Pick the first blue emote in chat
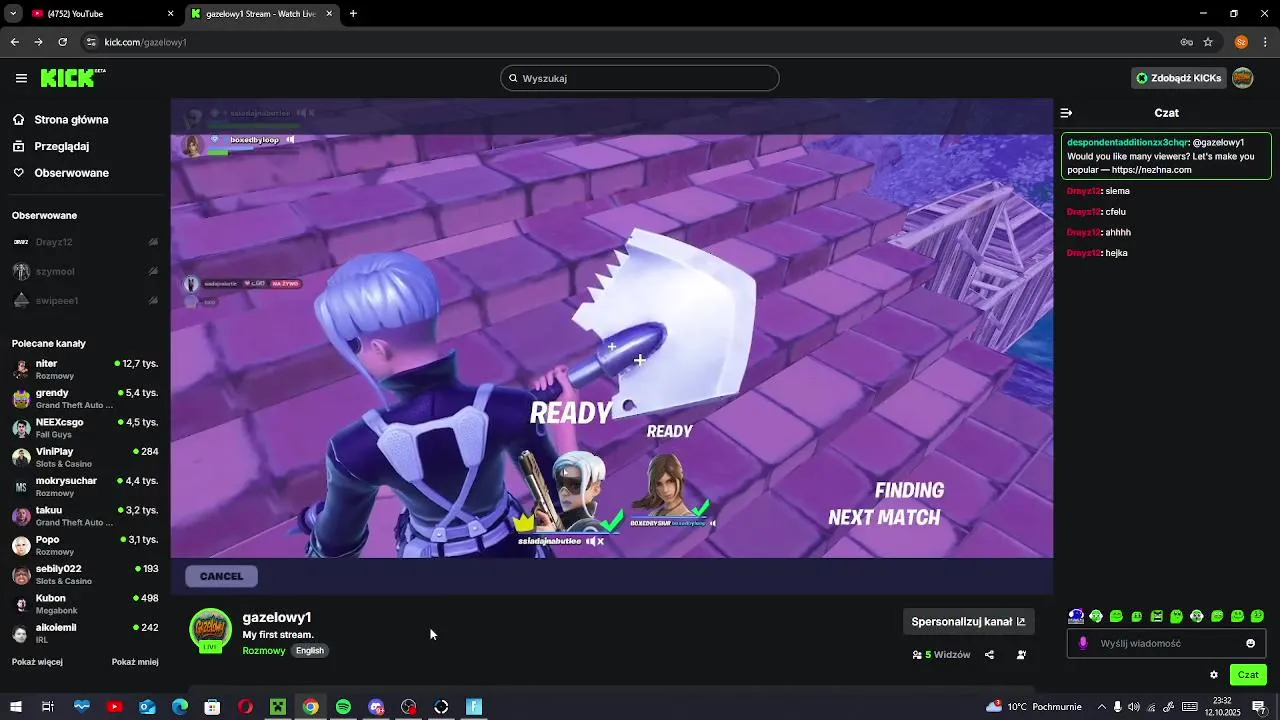Viewport: 1280px width, 720px height. click(1076, 616)
